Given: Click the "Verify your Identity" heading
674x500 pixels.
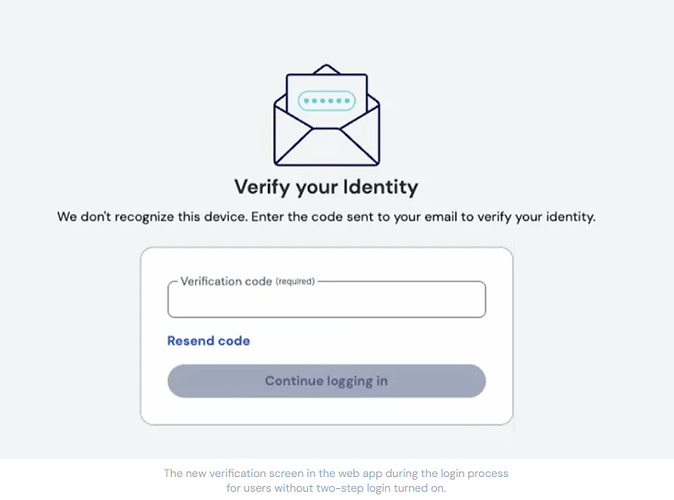Looking at the screenshot, I should click(x=326, y=187).
